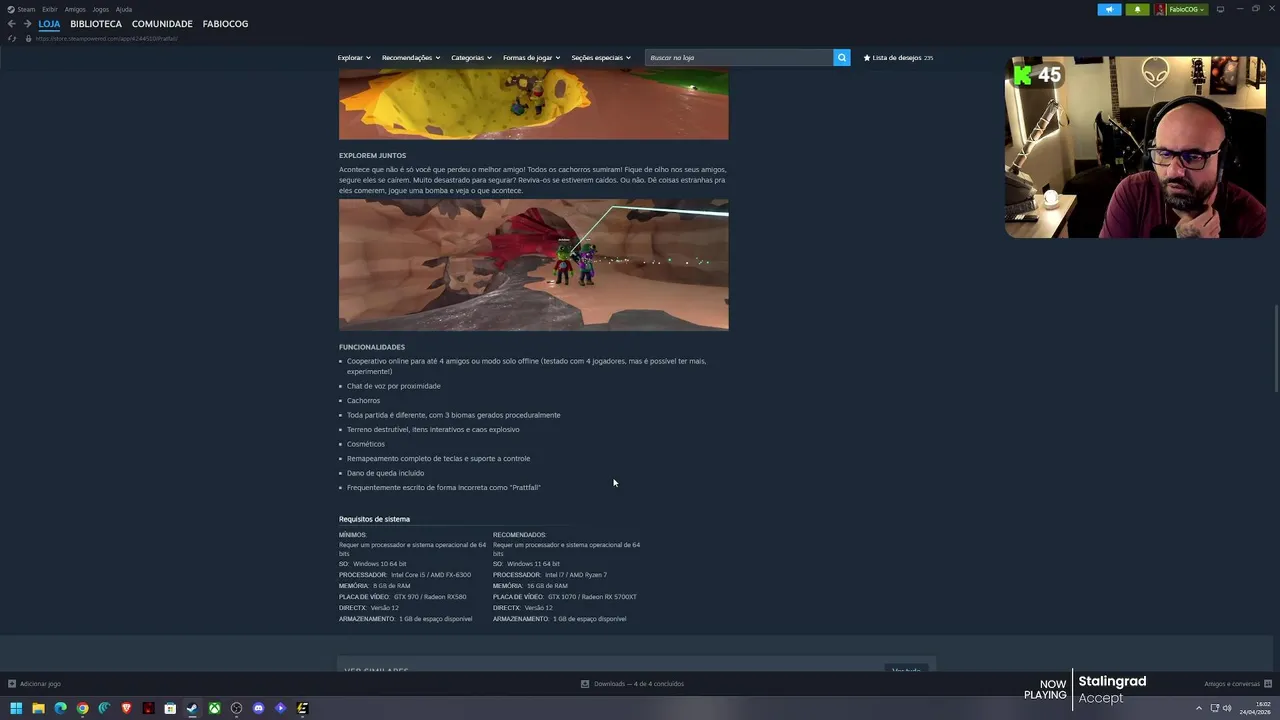
Task: Click the FabioCOG profile avatar
Action: coord(1160,9)
